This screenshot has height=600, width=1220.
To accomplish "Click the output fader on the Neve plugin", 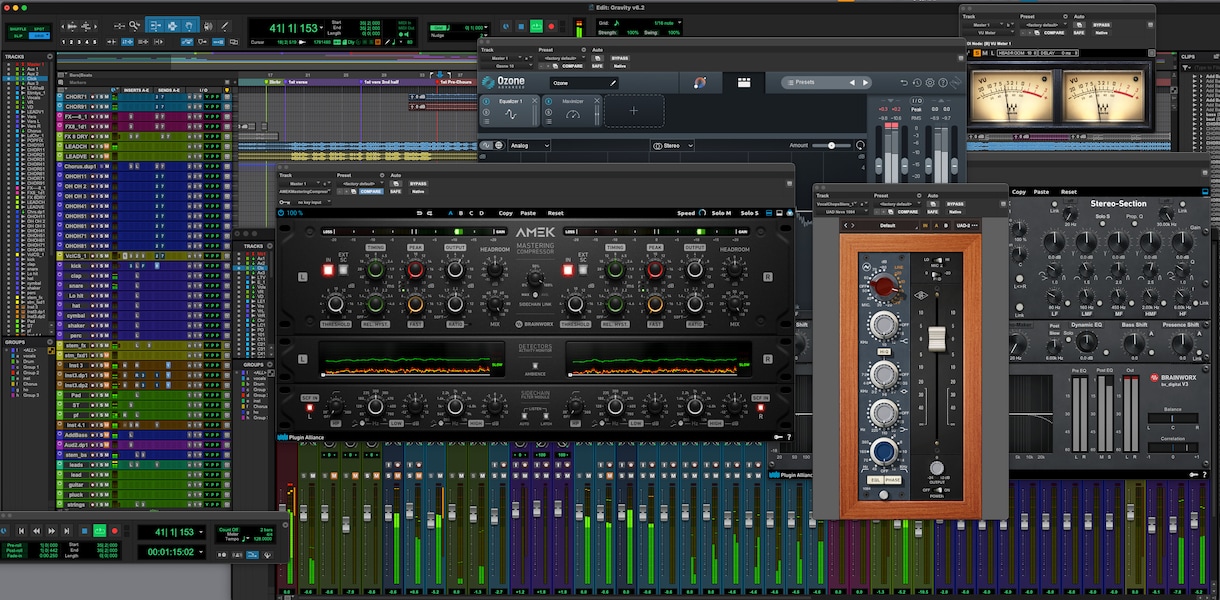I will (x=937, y=338).
